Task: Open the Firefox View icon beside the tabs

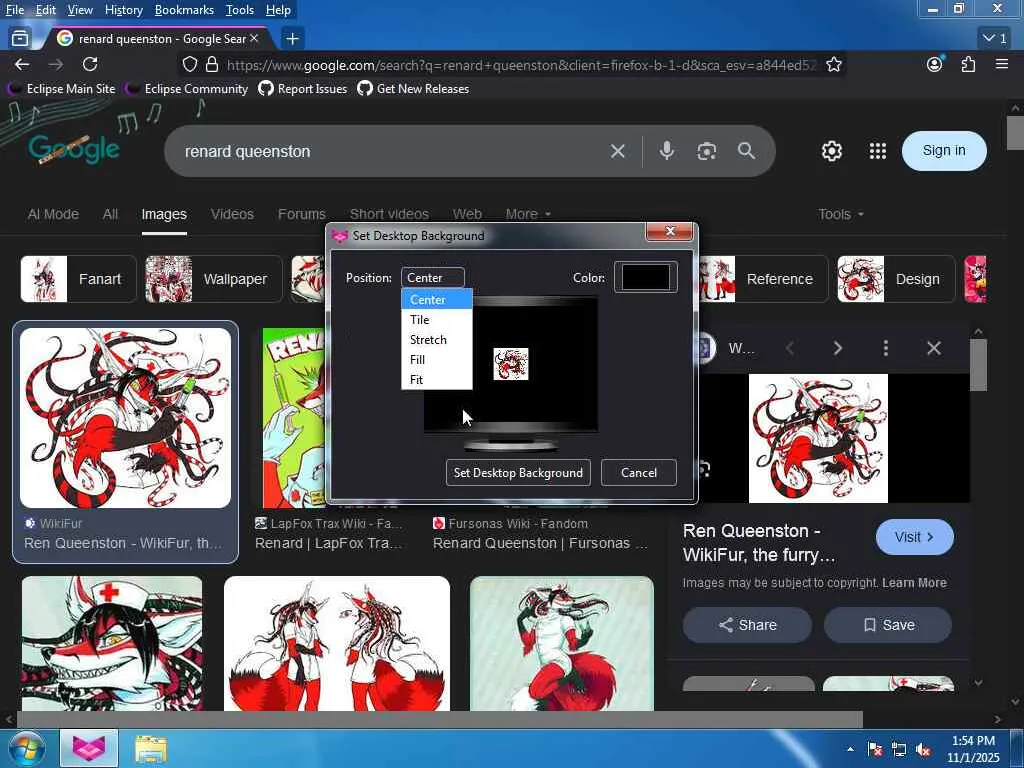Action: pos(20,39)
